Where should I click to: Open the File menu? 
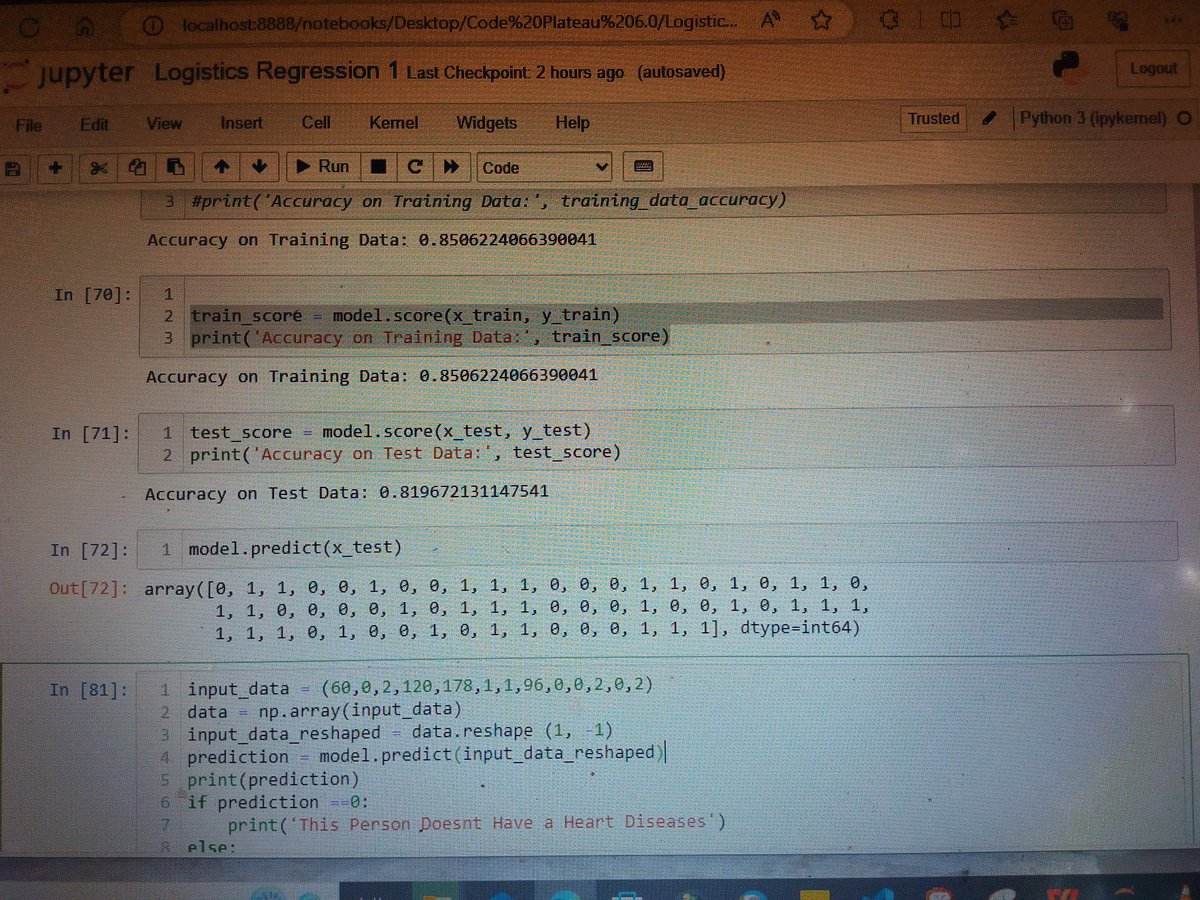[29, 125]
